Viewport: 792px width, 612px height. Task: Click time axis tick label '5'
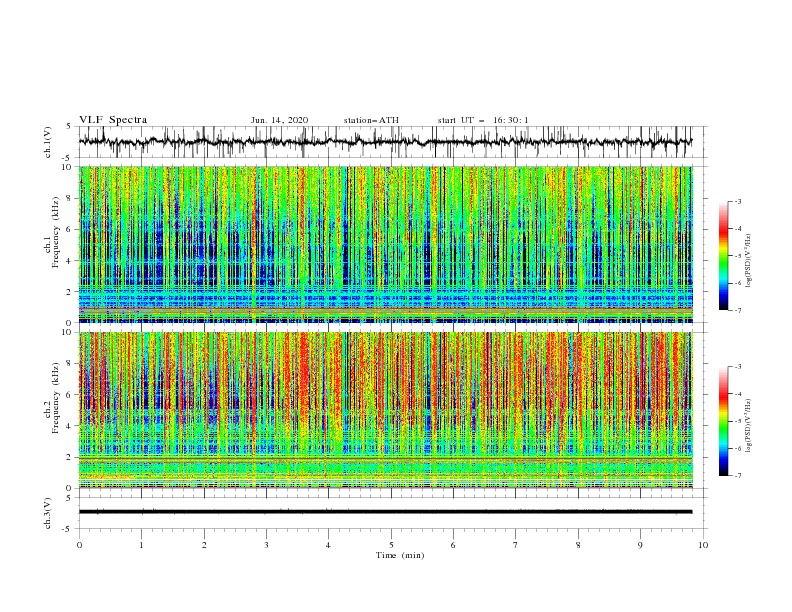(x=391, y=545)
